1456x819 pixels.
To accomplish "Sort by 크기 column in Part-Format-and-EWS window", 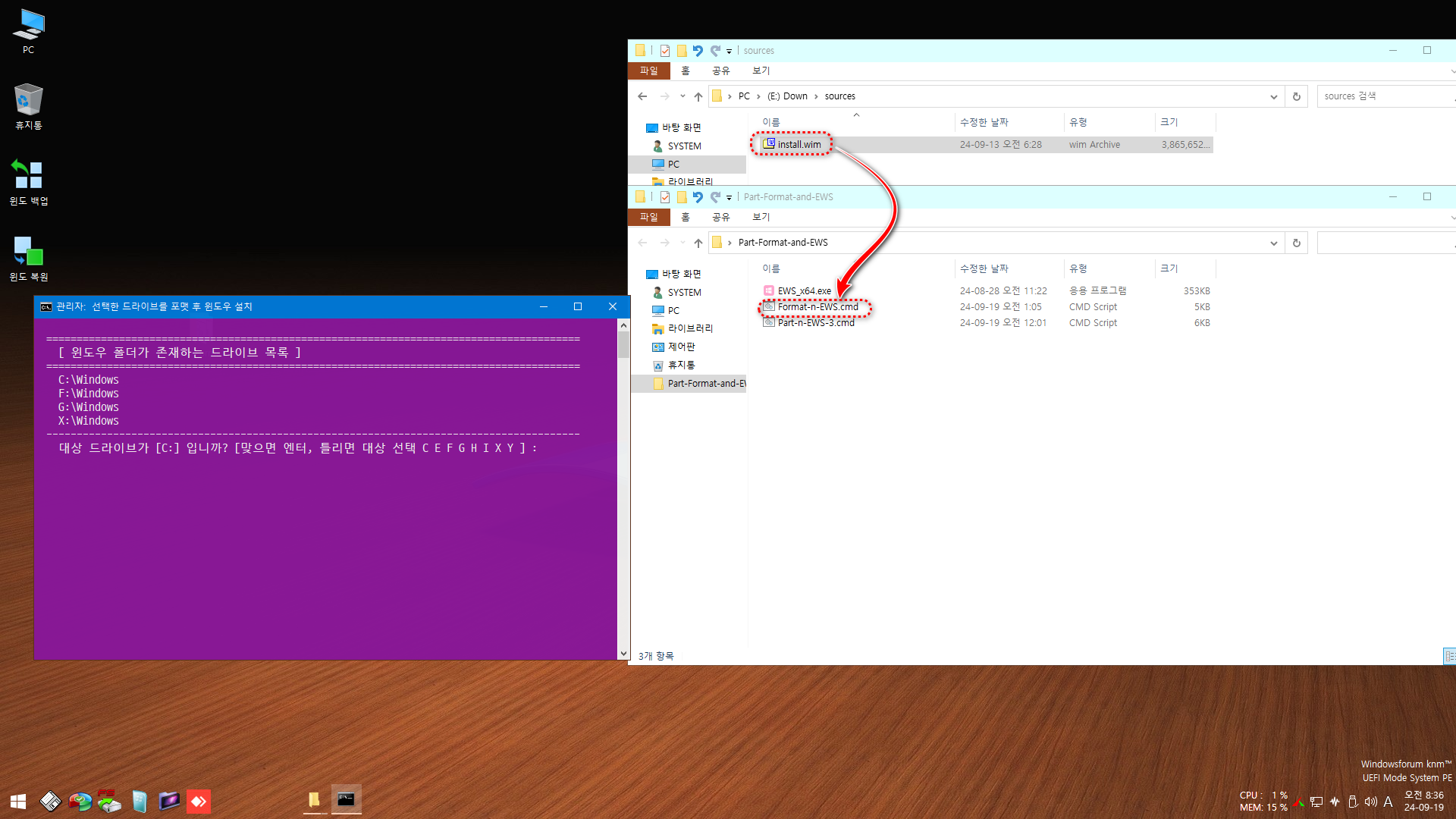I will pos(1186,268).
